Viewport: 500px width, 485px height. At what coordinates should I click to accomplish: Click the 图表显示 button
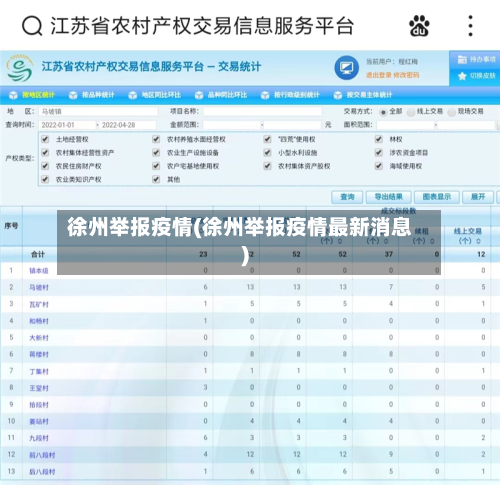click(x=437, y=197)
